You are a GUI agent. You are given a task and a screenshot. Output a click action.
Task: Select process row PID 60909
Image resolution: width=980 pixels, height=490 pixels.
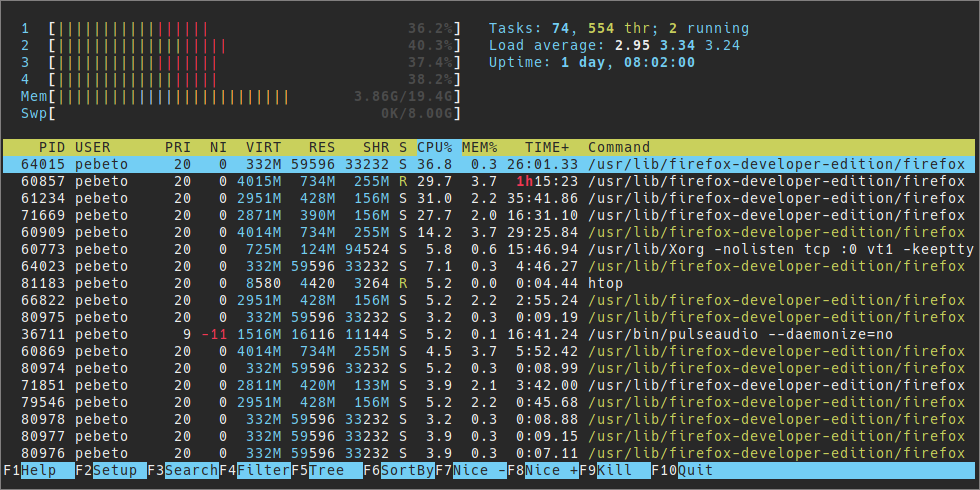point(489,232)
